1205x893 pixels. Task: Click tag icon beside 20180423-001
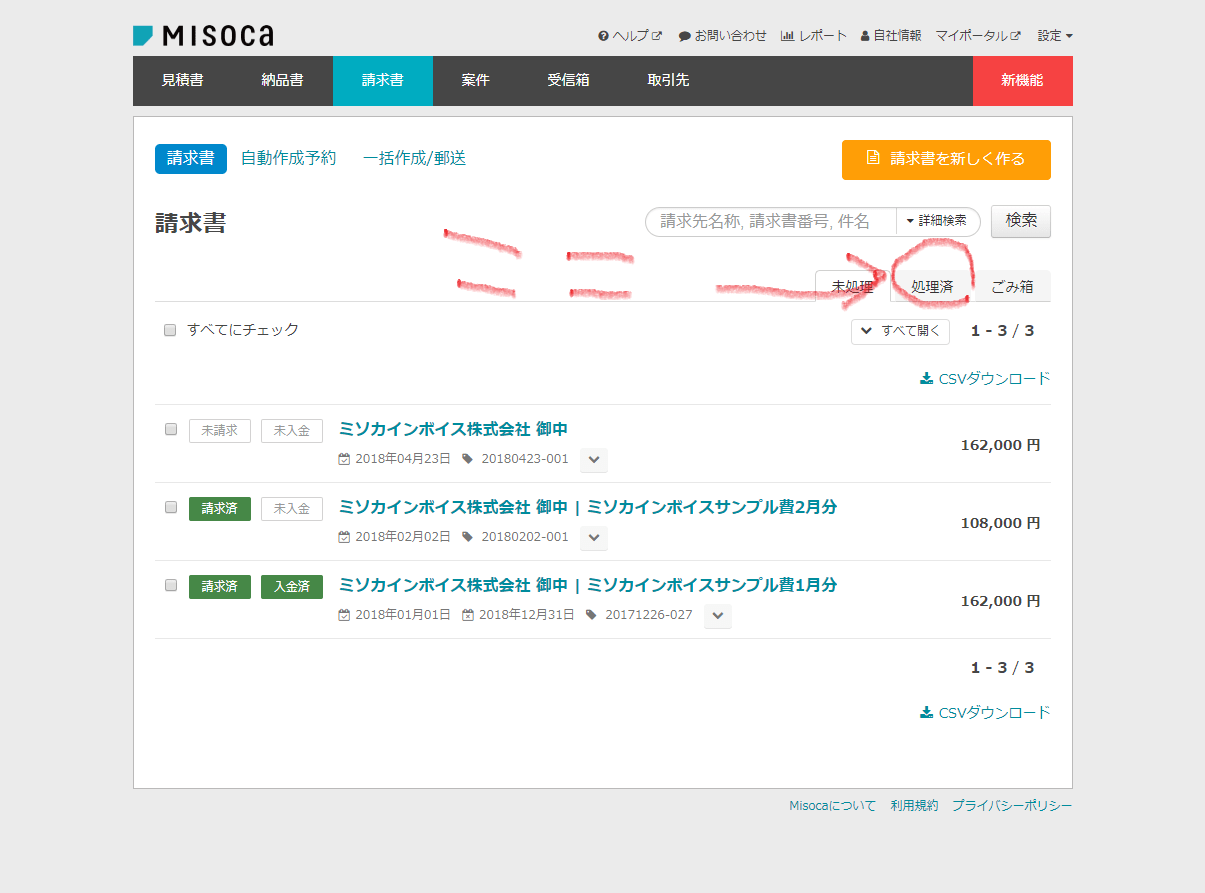click(x=467, y=459)
